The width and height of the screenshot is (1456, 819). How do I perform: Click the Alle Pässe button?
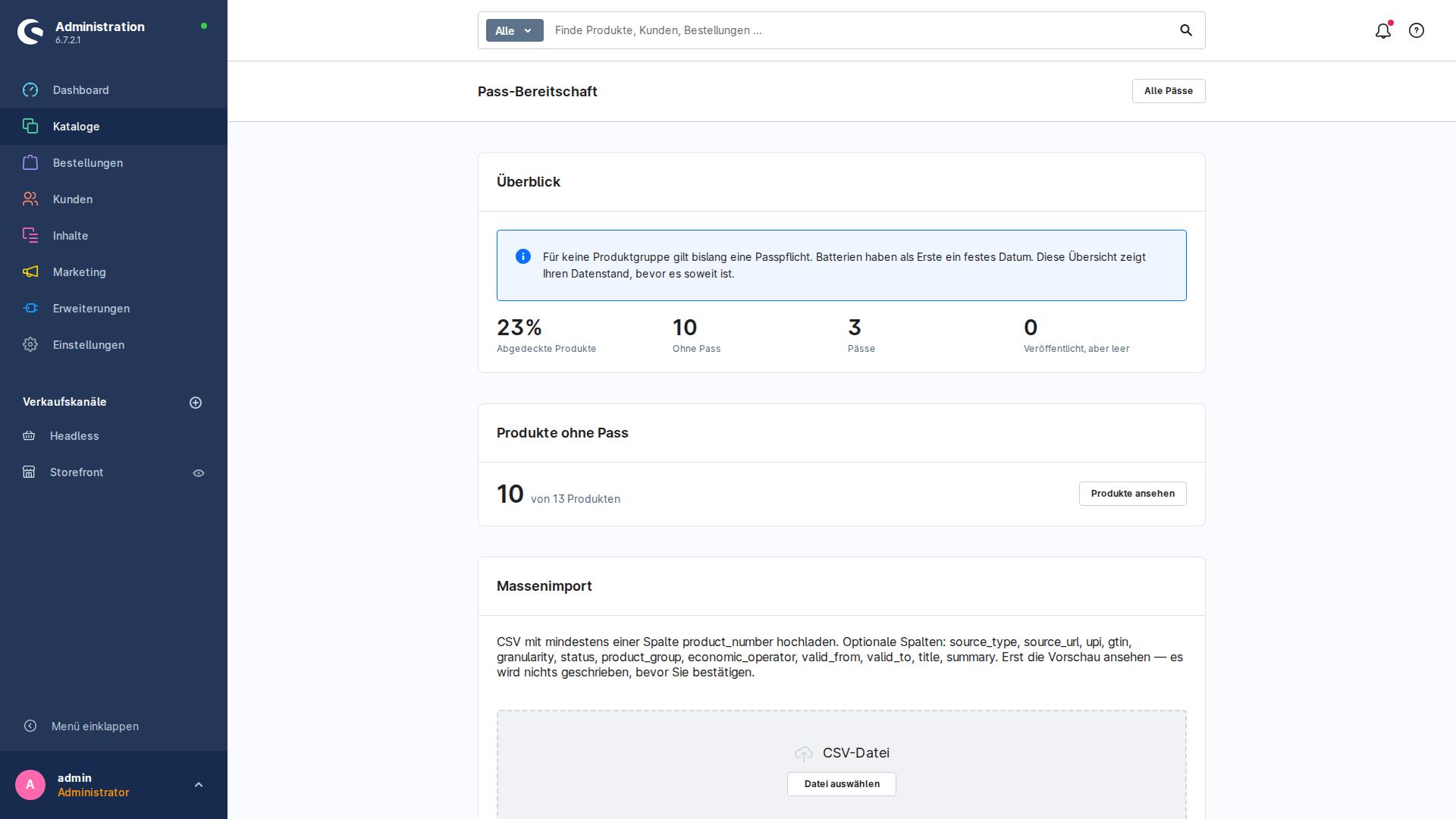tap(1169, 91)
